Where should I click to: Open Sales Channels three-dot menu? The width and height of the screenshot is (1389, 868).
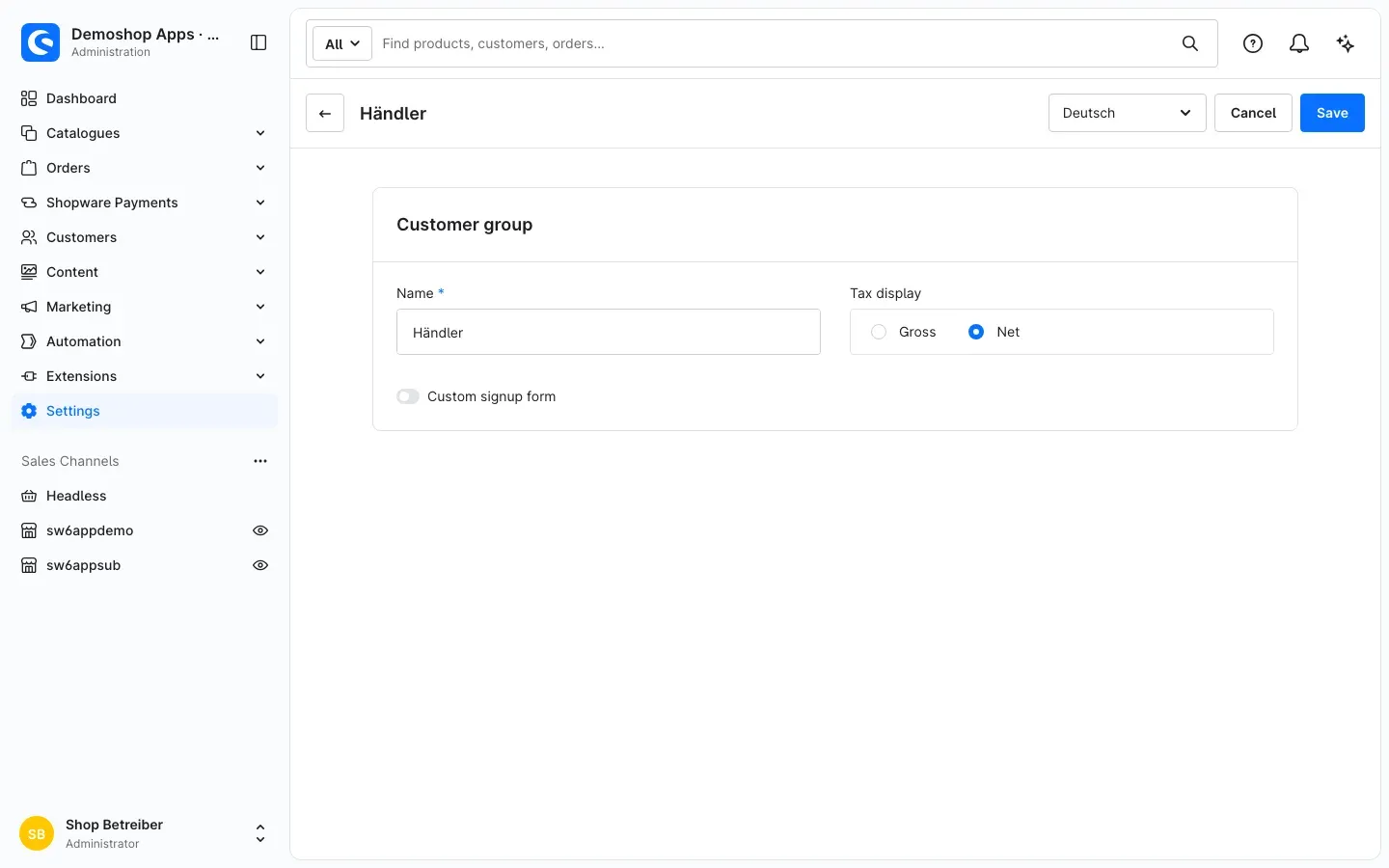click(x=260, y=461)
